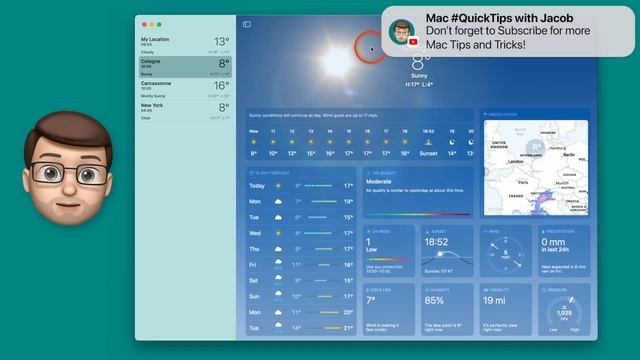Click the cloud icon in Mon 19° row
The width and height of the screenshot is (640, 360).
pyautogui.click(x=278, y=202)
